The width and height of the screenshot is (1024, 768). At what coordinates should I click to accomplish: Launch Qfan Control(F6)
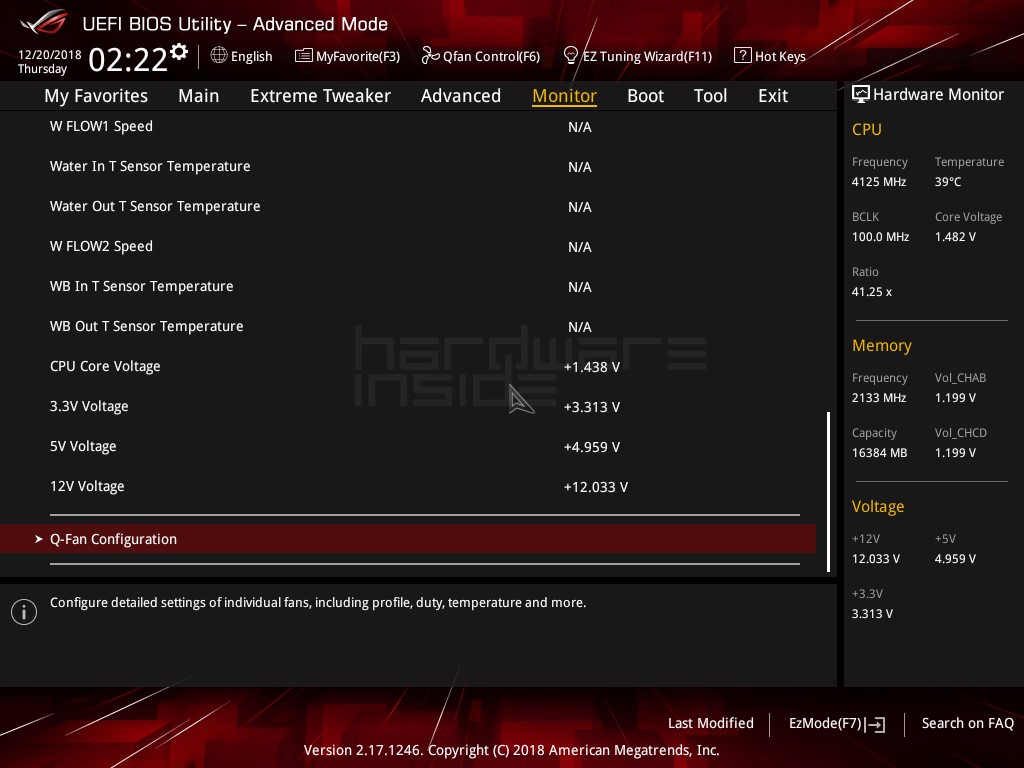pyautogui.click(x=491, y=57)
